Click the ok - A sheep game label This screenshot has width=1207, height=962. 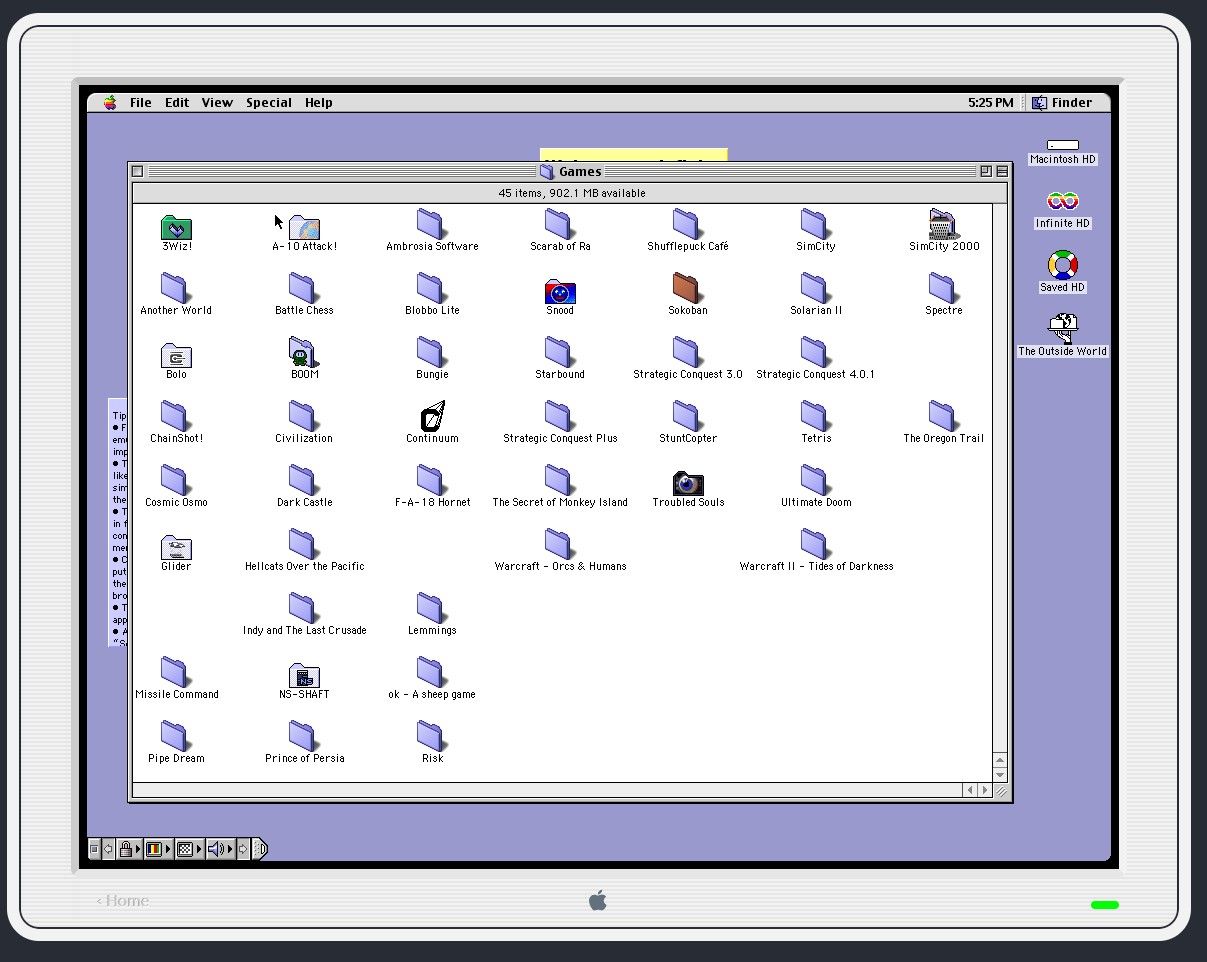coord(432,694)
